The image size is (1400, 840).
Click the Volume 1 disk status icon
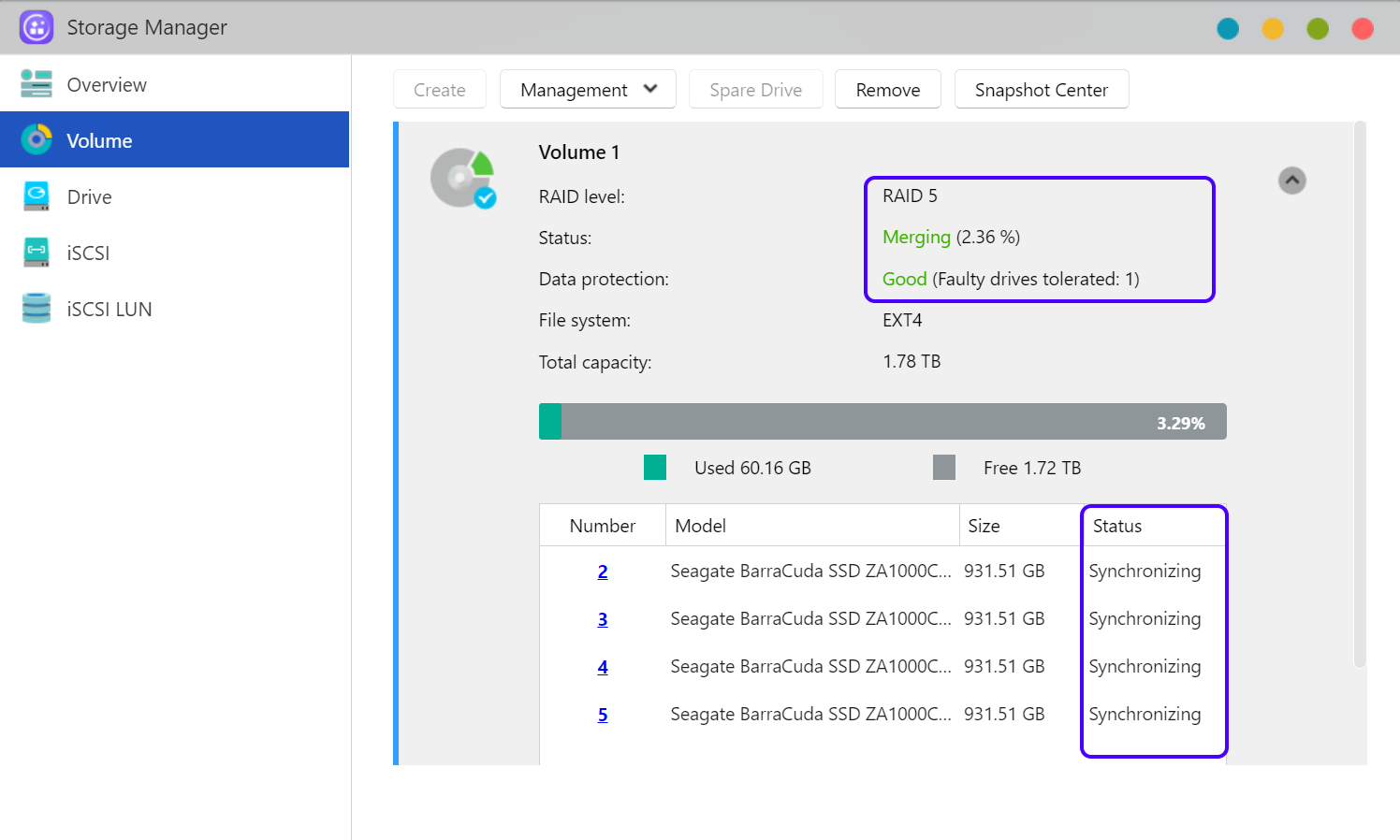pyautogui.click(x=463, y=179)
